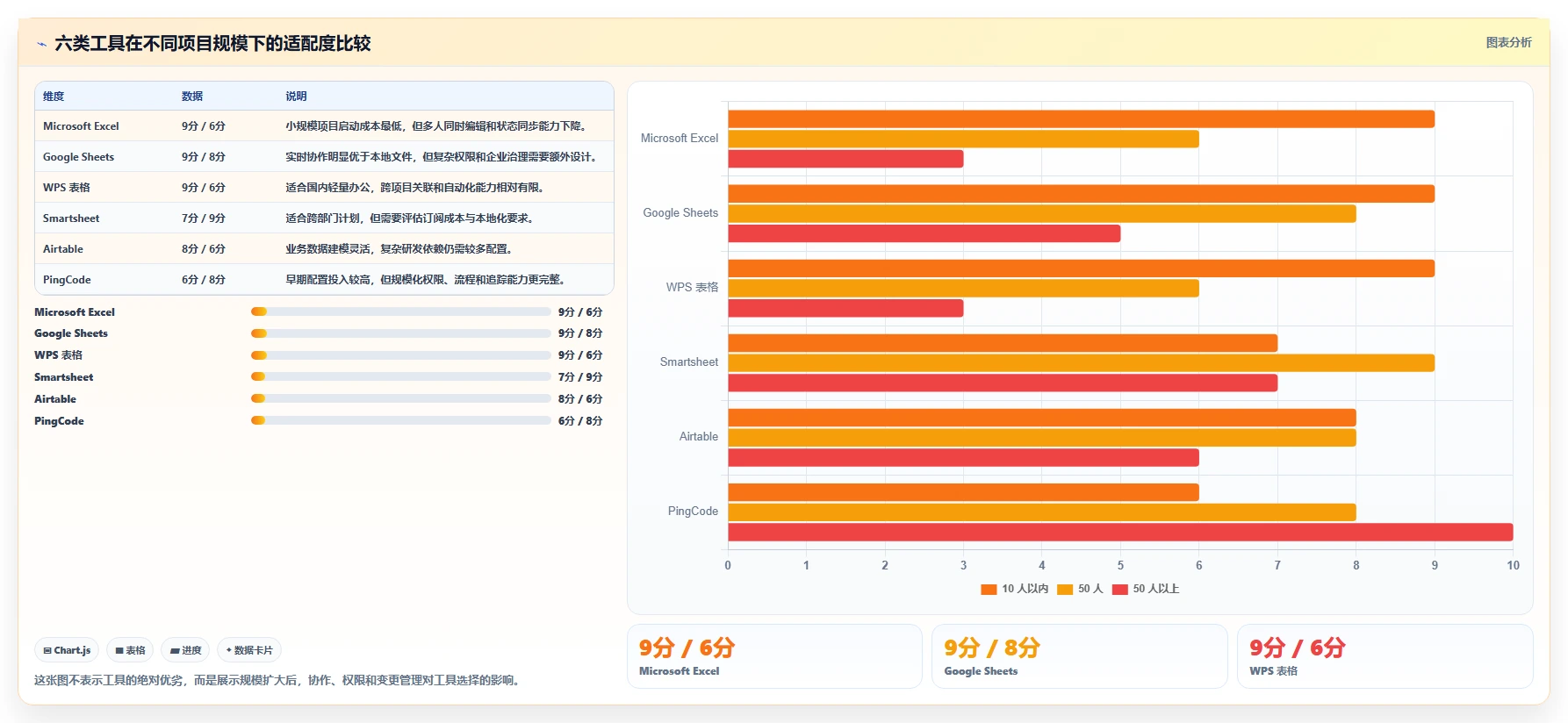
Task: Click Airtable 50 人以上 red bar
Action: tap(963, 457)
